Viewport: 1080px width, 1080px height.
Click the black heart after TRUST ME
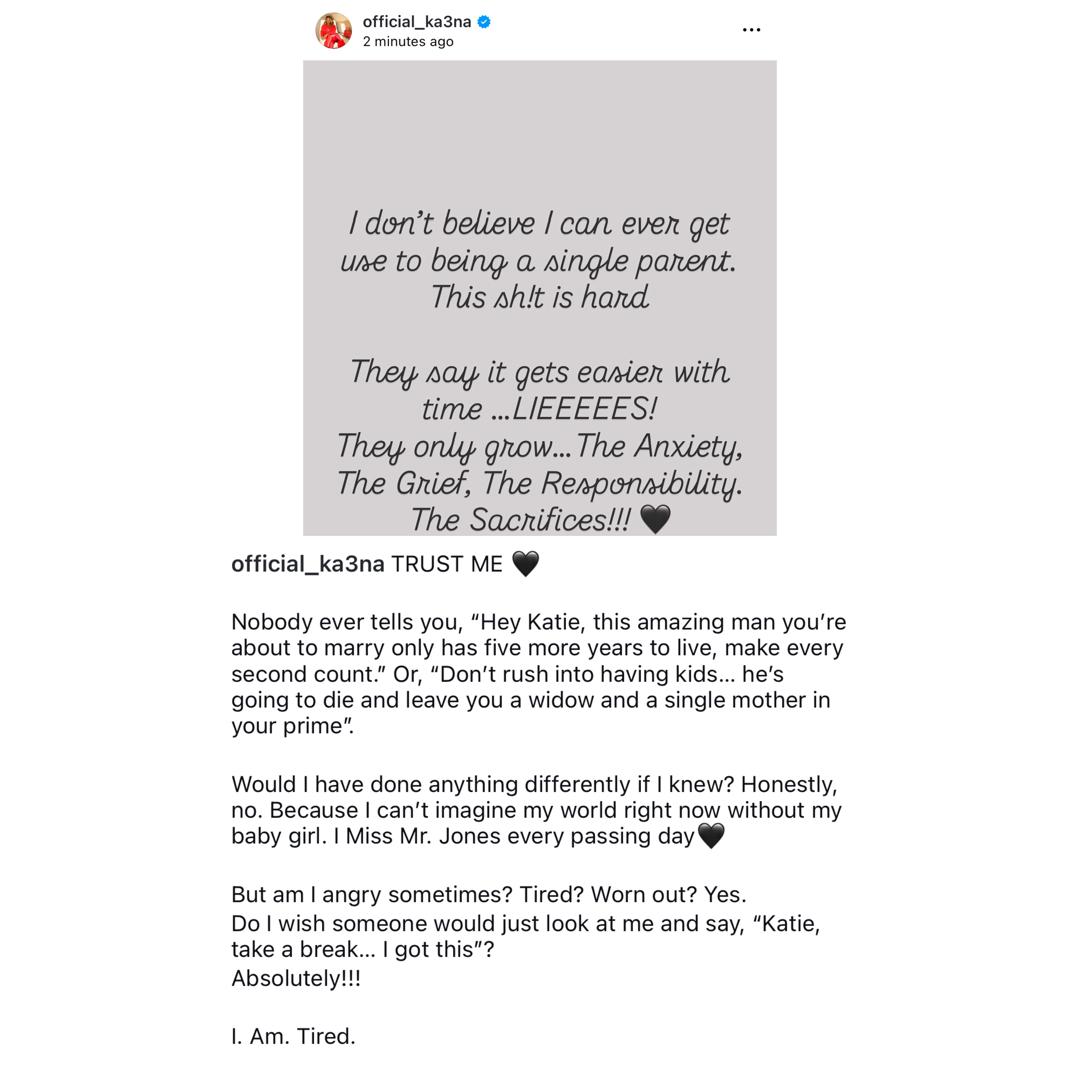tap(525, 564)
